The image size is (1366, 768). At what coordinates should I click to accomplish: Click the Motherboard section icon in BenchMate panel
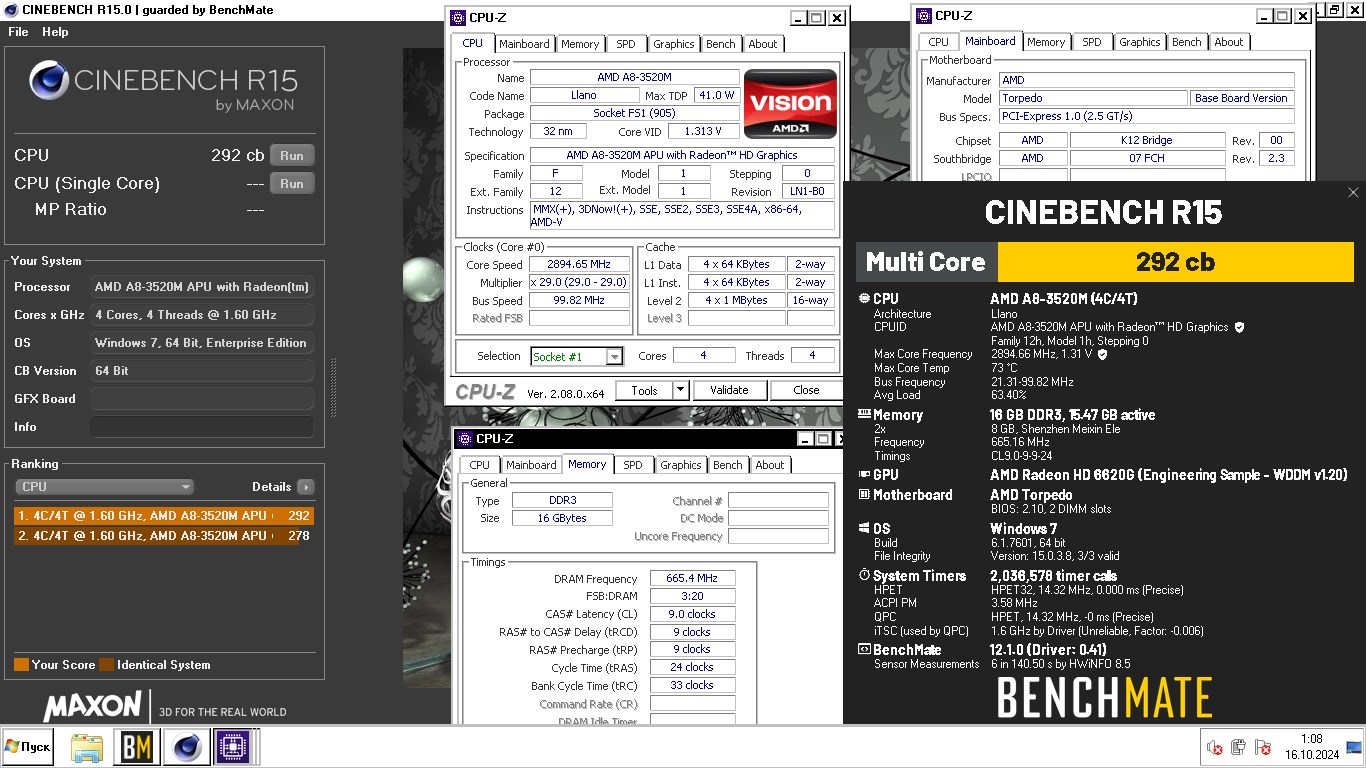864,494
